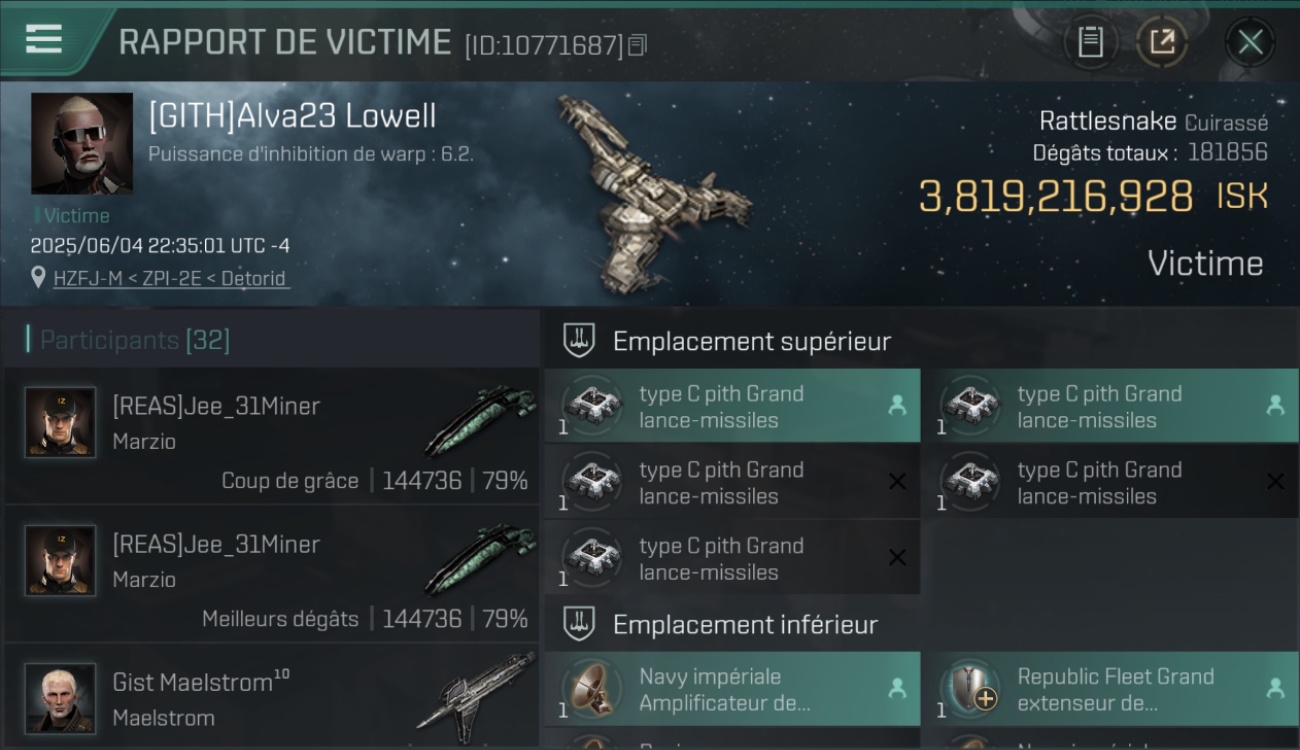This screenshot has height=750, width=1300.
Task: Click Alva23 Lowell's portrait
Action: [82, 143]
